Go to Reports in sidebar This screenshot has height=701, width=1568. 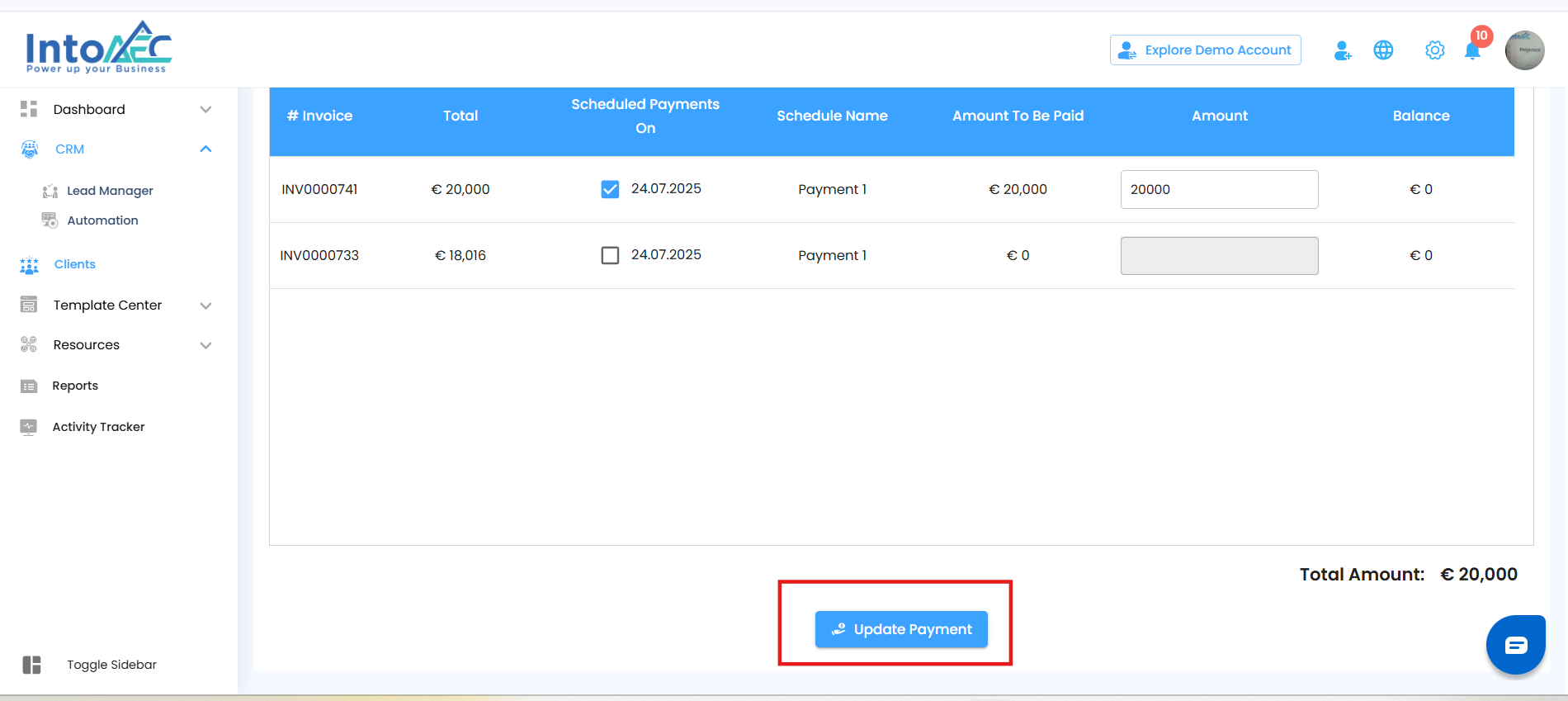[x=75, y=386]
